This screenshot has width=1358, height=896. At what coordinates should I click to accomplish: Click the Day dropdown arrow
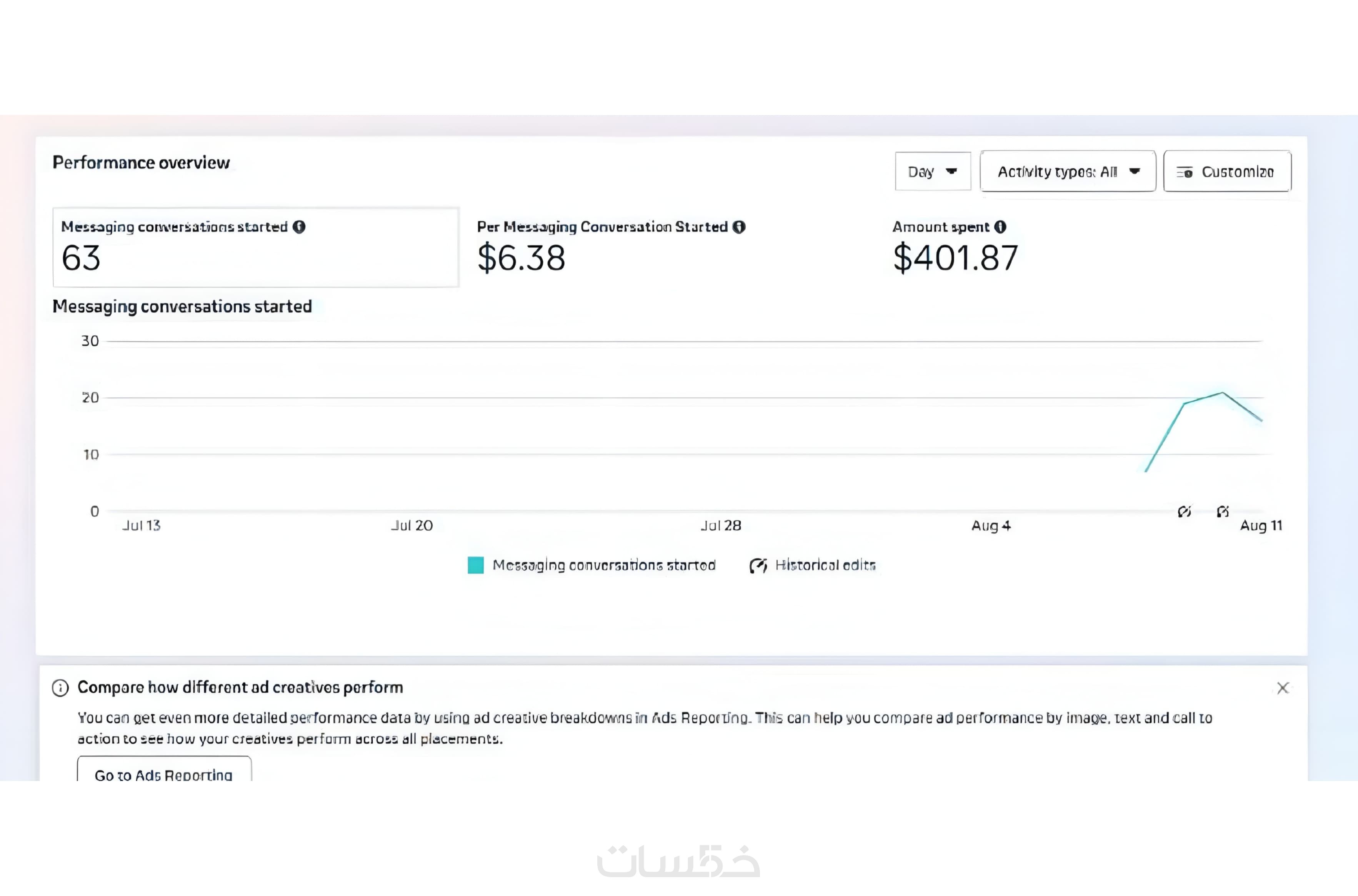tap(951, 172)
